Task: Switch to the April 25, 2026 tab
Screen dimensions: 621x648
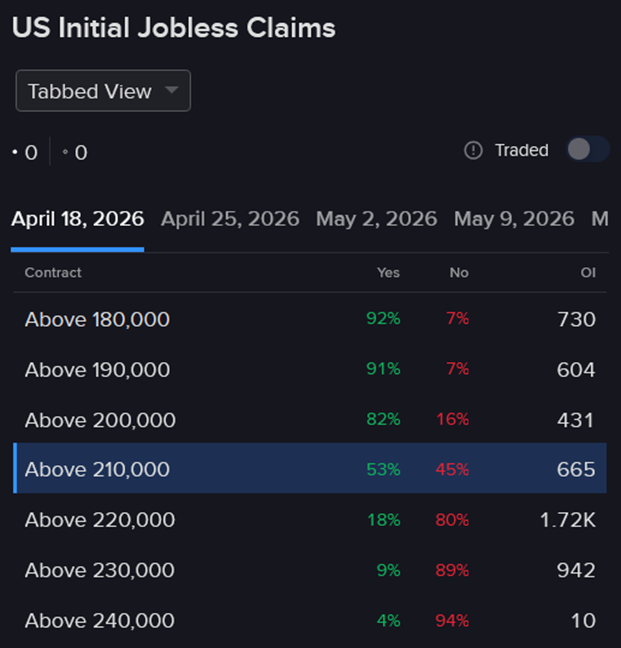Action: point(230,218)
